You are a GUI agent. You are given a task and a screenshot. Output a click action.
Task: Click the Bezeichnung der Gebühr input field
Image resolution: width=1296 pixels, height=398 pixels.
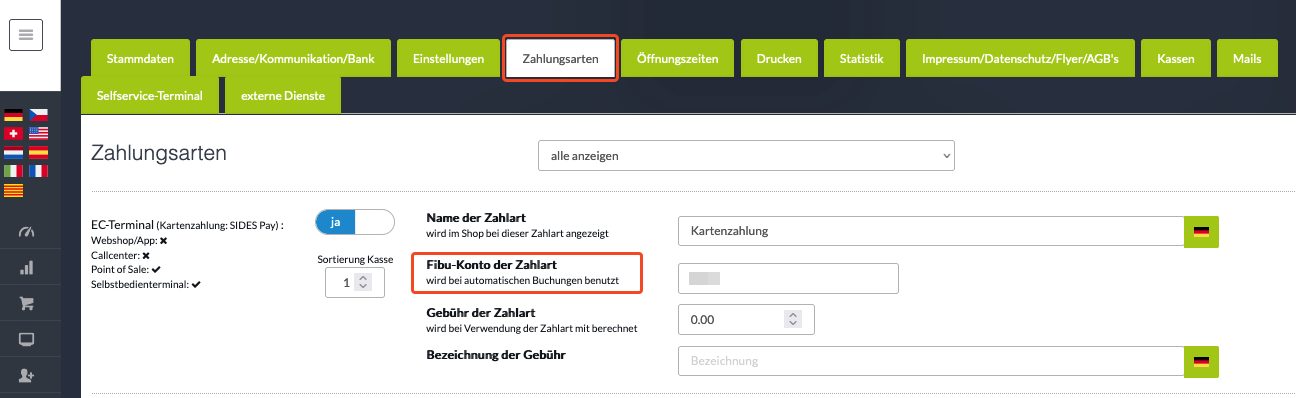tap(931, 361)
